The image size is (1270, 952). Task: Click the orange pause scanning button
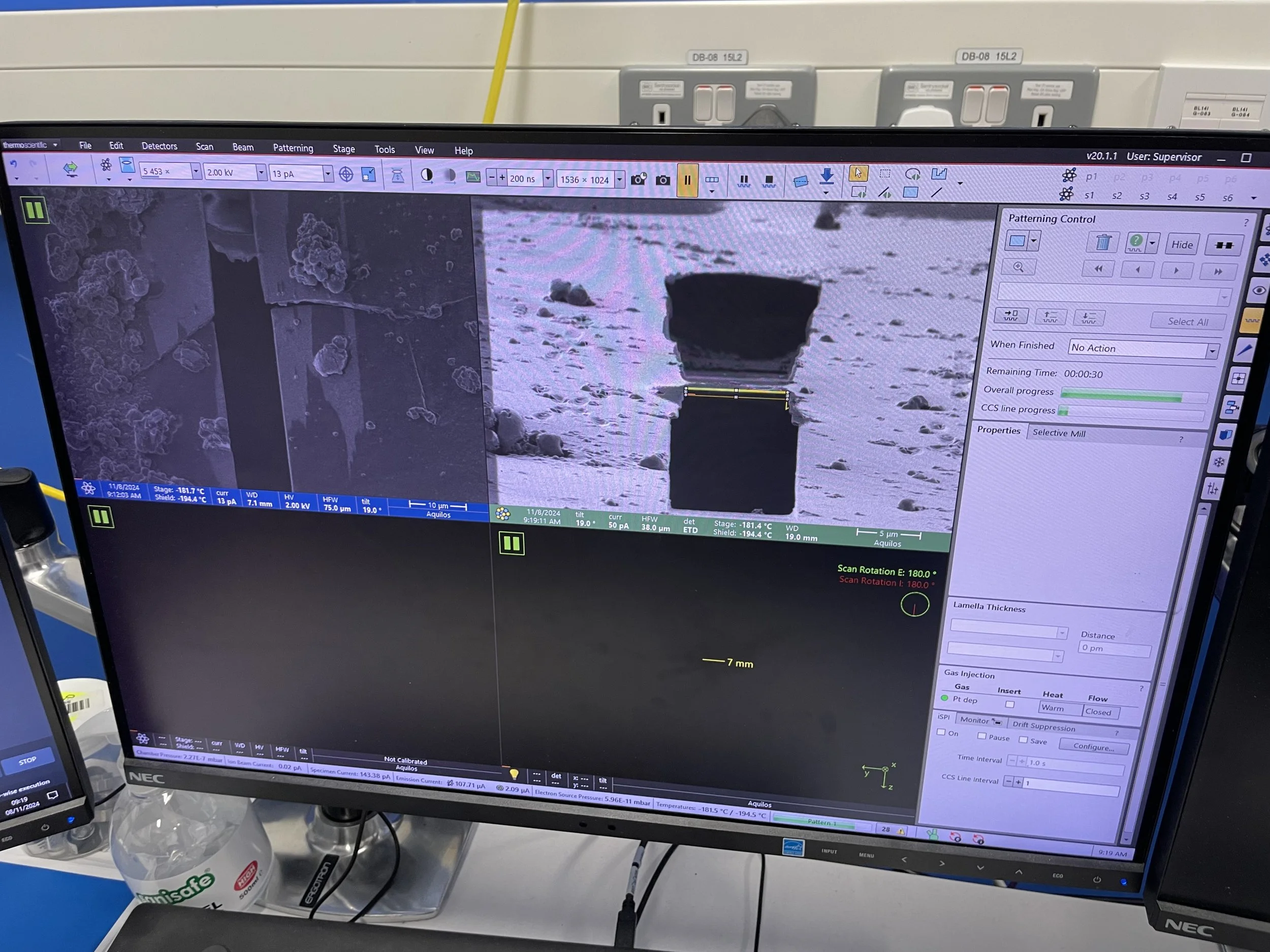[687, 180]
